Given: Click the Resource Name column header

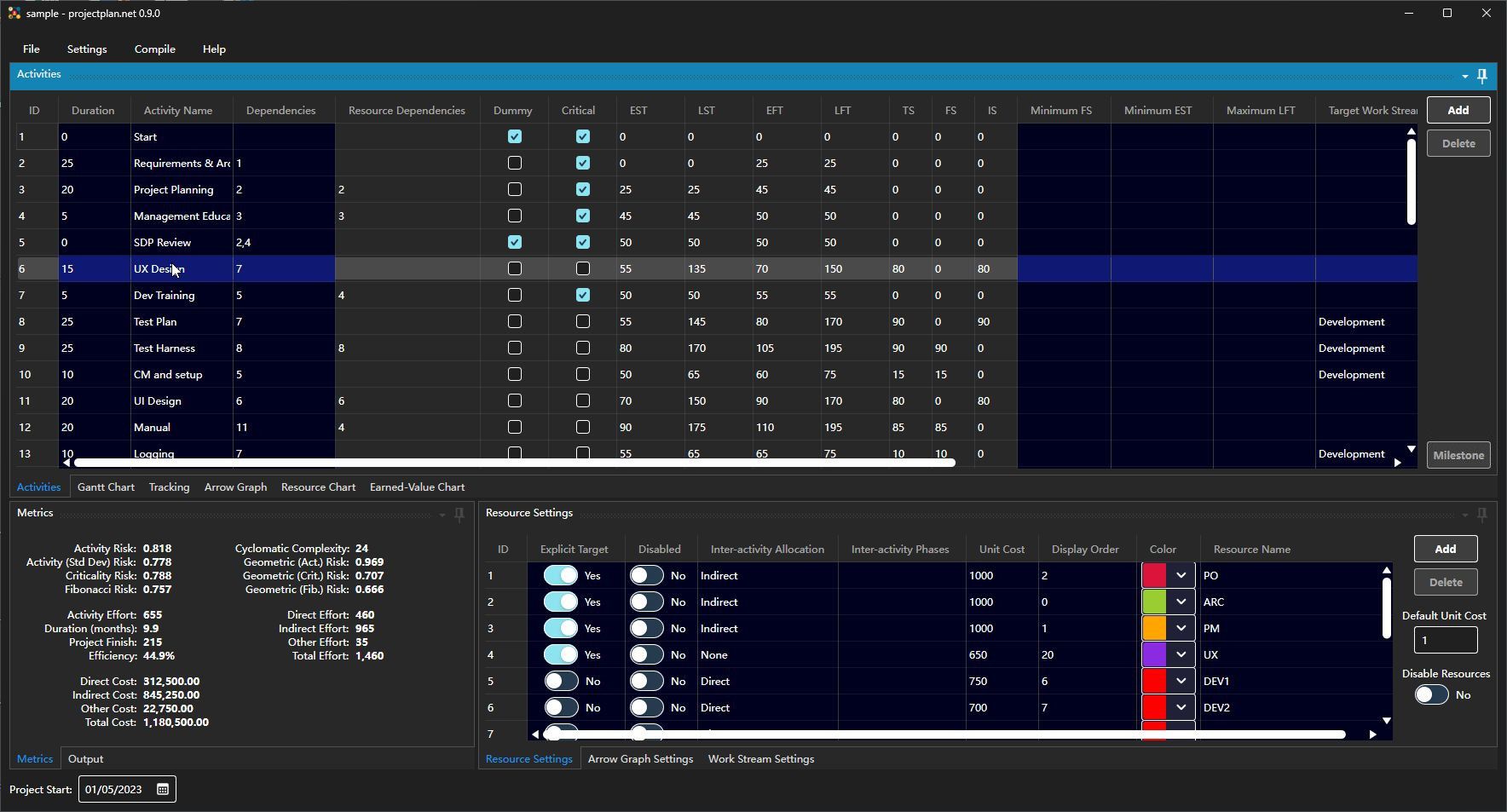Looking at the screenshot, I should click(x=1251, y=550).
